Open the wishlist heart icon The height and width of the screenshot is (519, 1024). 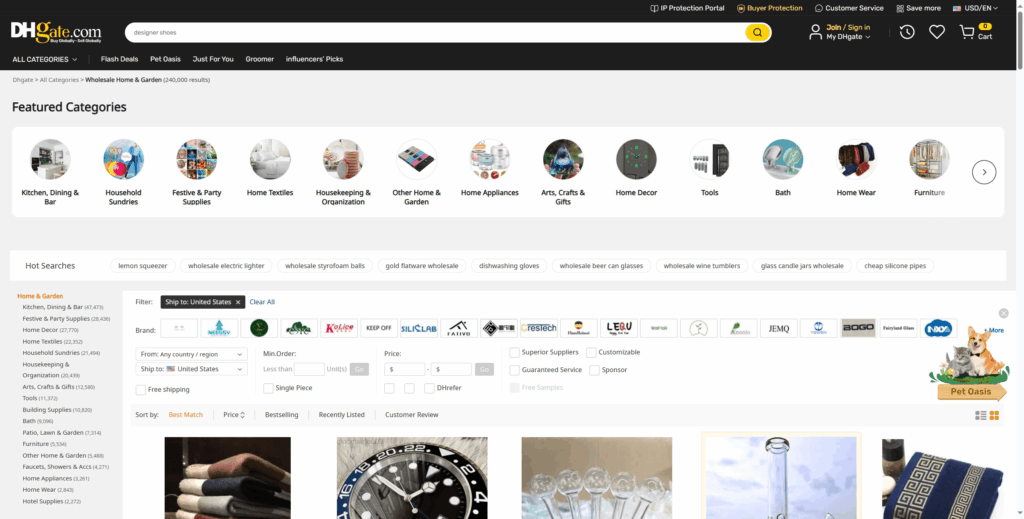pos(936,32)
